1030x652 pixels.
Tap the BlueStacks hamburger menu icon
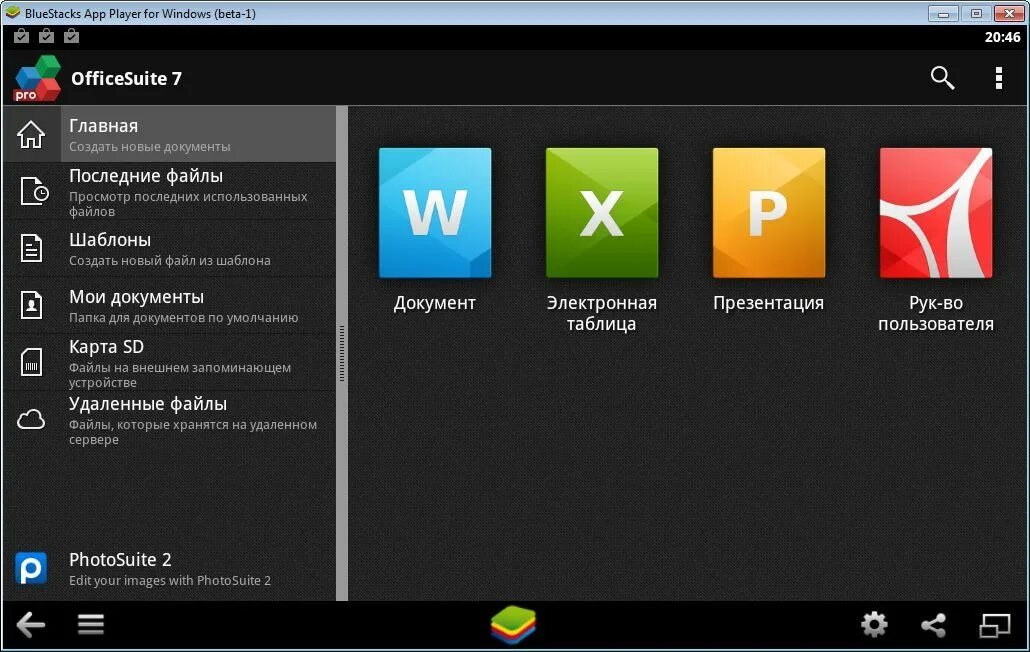pos(91,624)
